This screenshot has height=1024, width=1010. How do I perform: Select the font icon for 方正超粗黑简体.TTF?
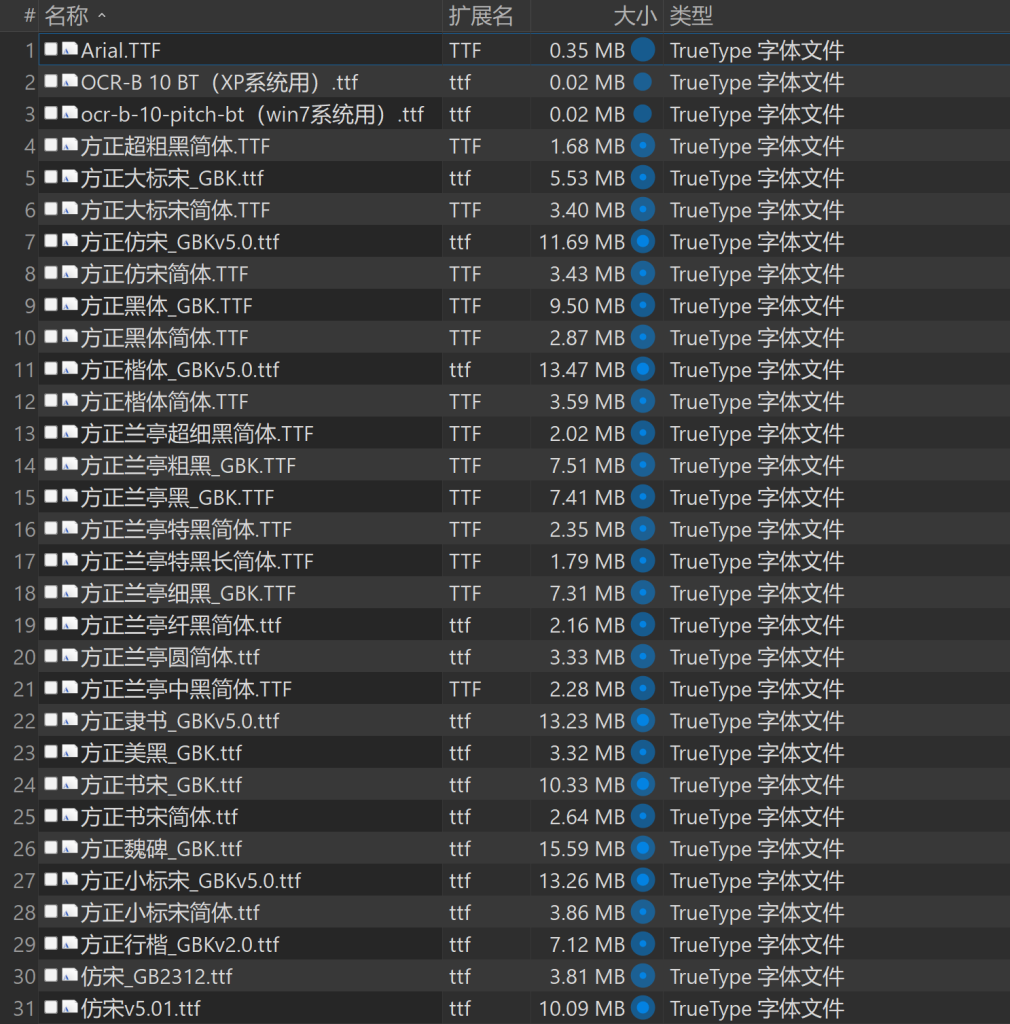[70, 145]
